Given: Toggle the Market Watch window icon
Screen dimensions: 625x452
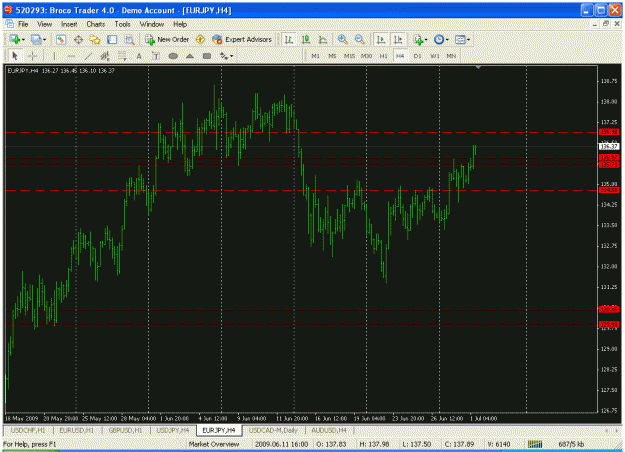Looking at the screenshot, I should [x=61, y=39].
